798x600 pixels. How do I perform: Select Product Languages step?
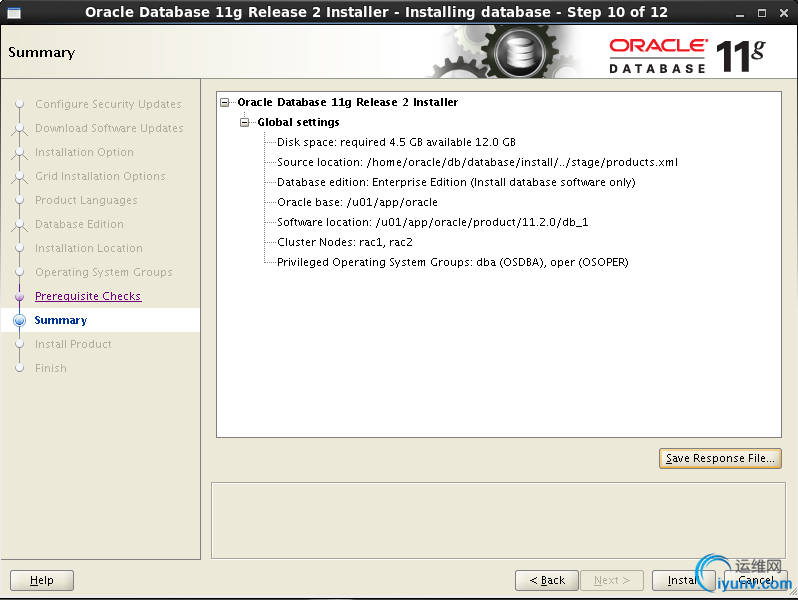click(x=86, y=200)
